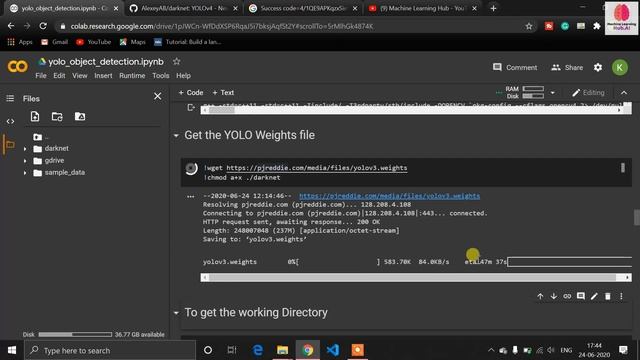Image resolution: width=640 pixels, height=360 pixels.
Task: Click the browser address bar
Action: (294, 26)
